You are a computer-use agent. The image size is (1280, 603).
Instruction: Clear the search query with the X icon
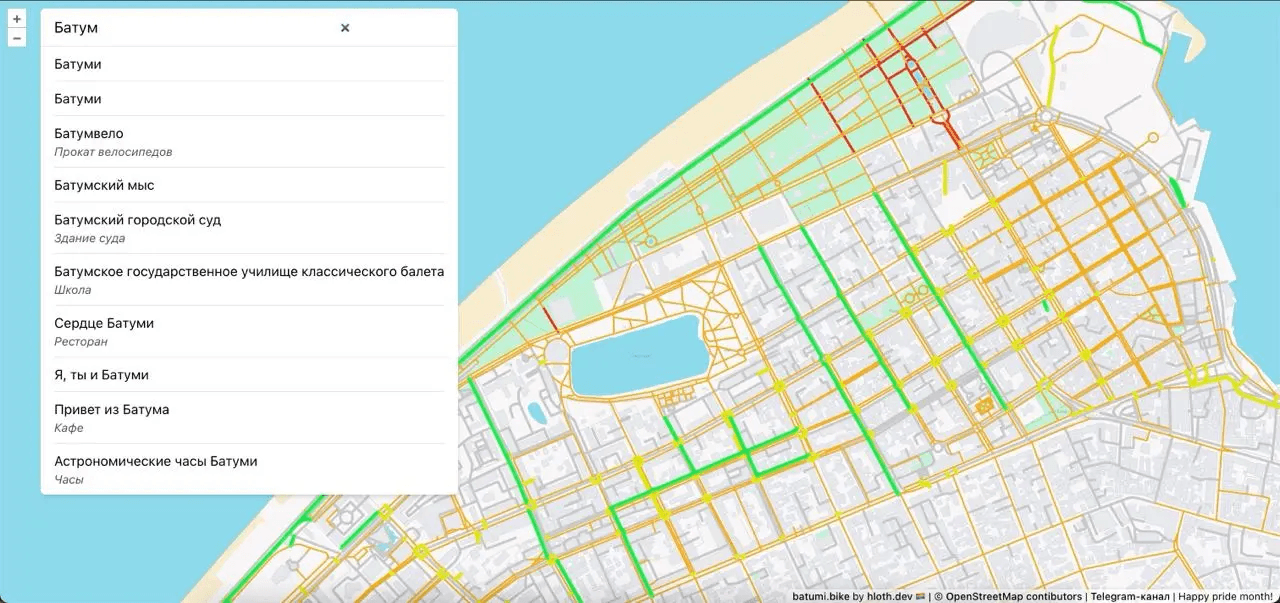coord(344,28)
